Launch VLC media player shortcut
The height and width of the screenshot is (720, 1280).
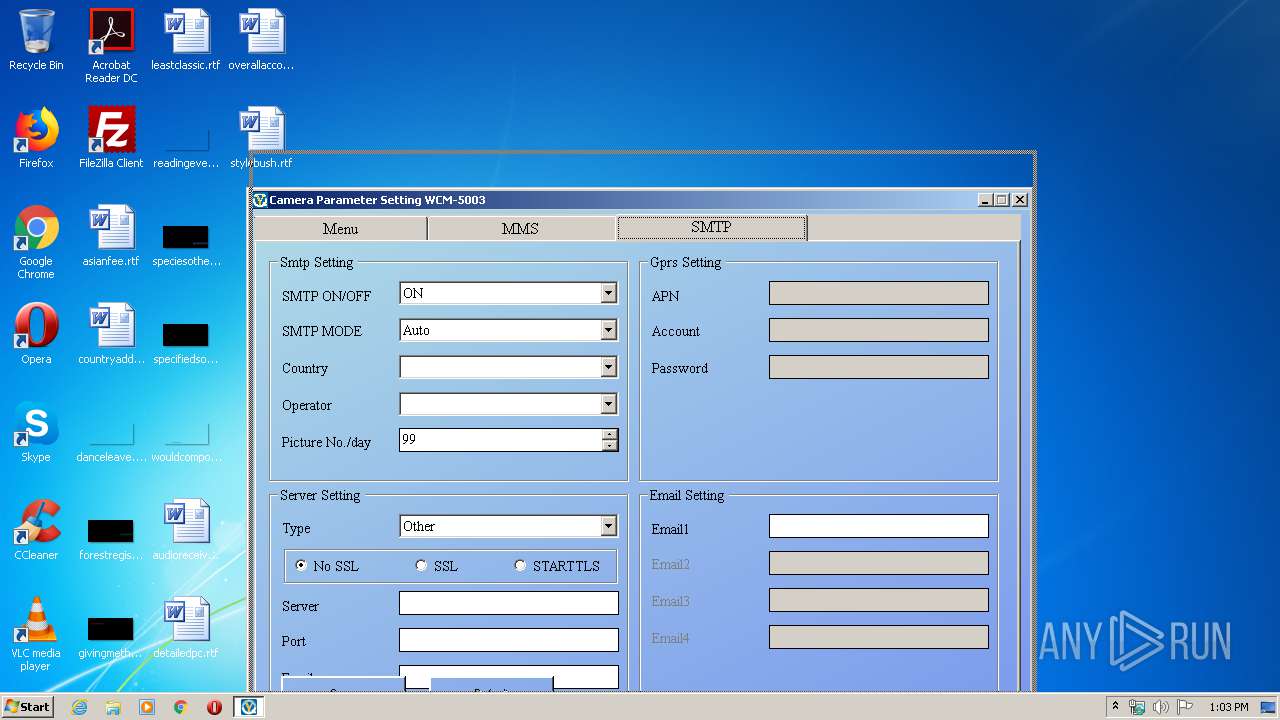tap(36, 634)
